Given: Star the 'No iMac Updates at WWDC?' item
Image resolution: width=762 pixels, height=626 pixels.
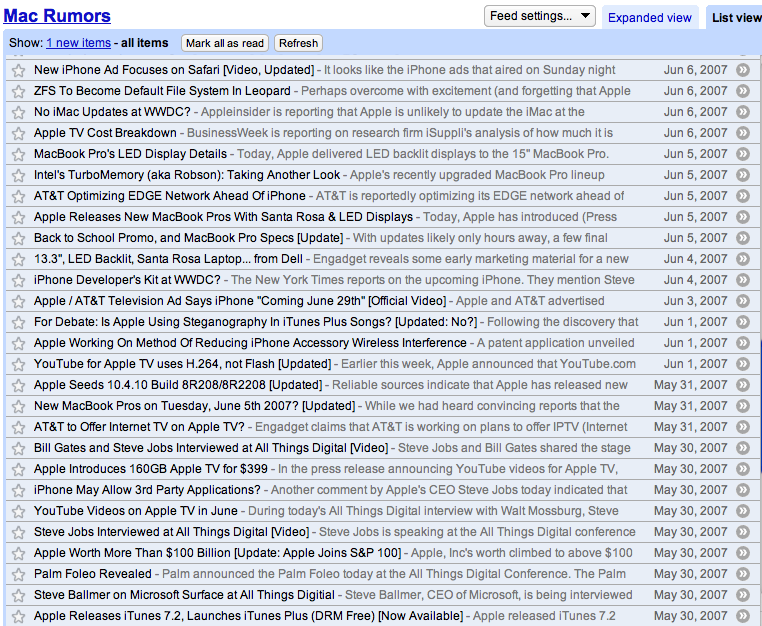Looking at the screenshot, I should 18,112.
